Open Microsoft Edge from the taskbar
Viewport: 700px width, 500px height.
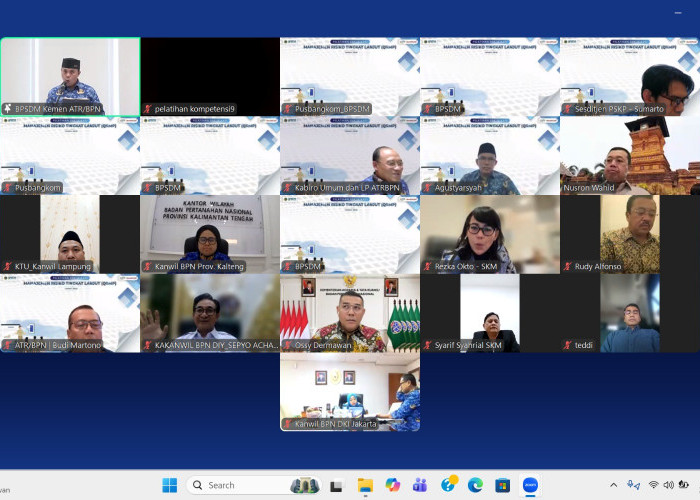(x=475, y=485)
